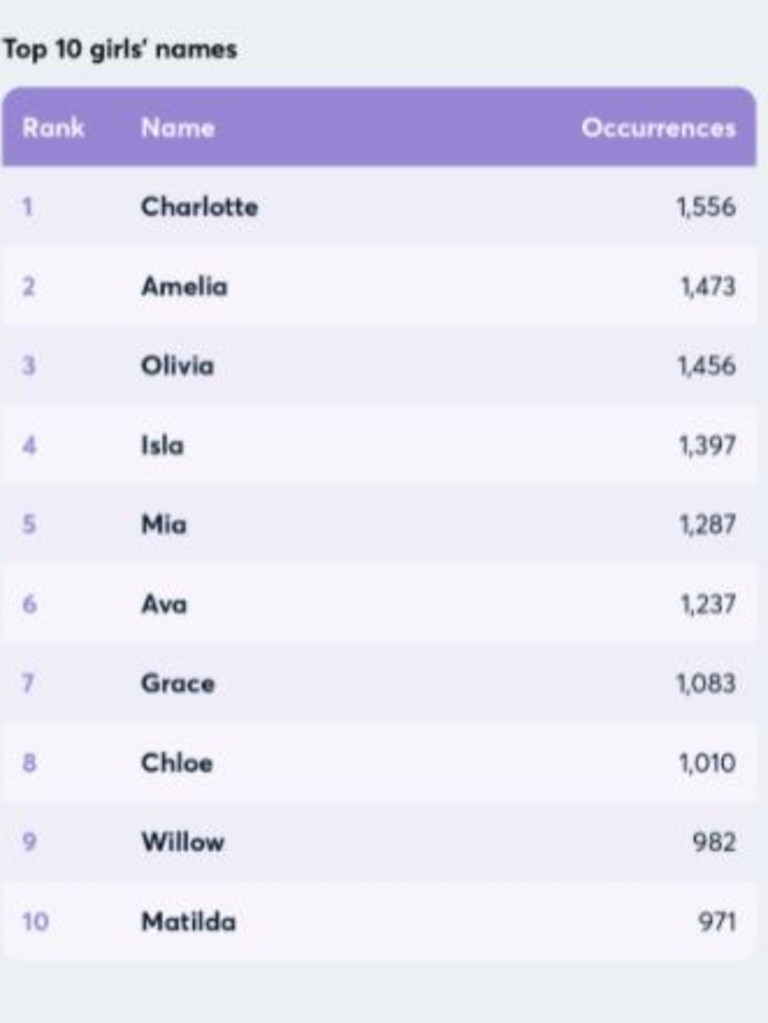The image size is (768, 1023).
Task: Click the 1,473 occurrences value
Action: [x=708, y=286]
